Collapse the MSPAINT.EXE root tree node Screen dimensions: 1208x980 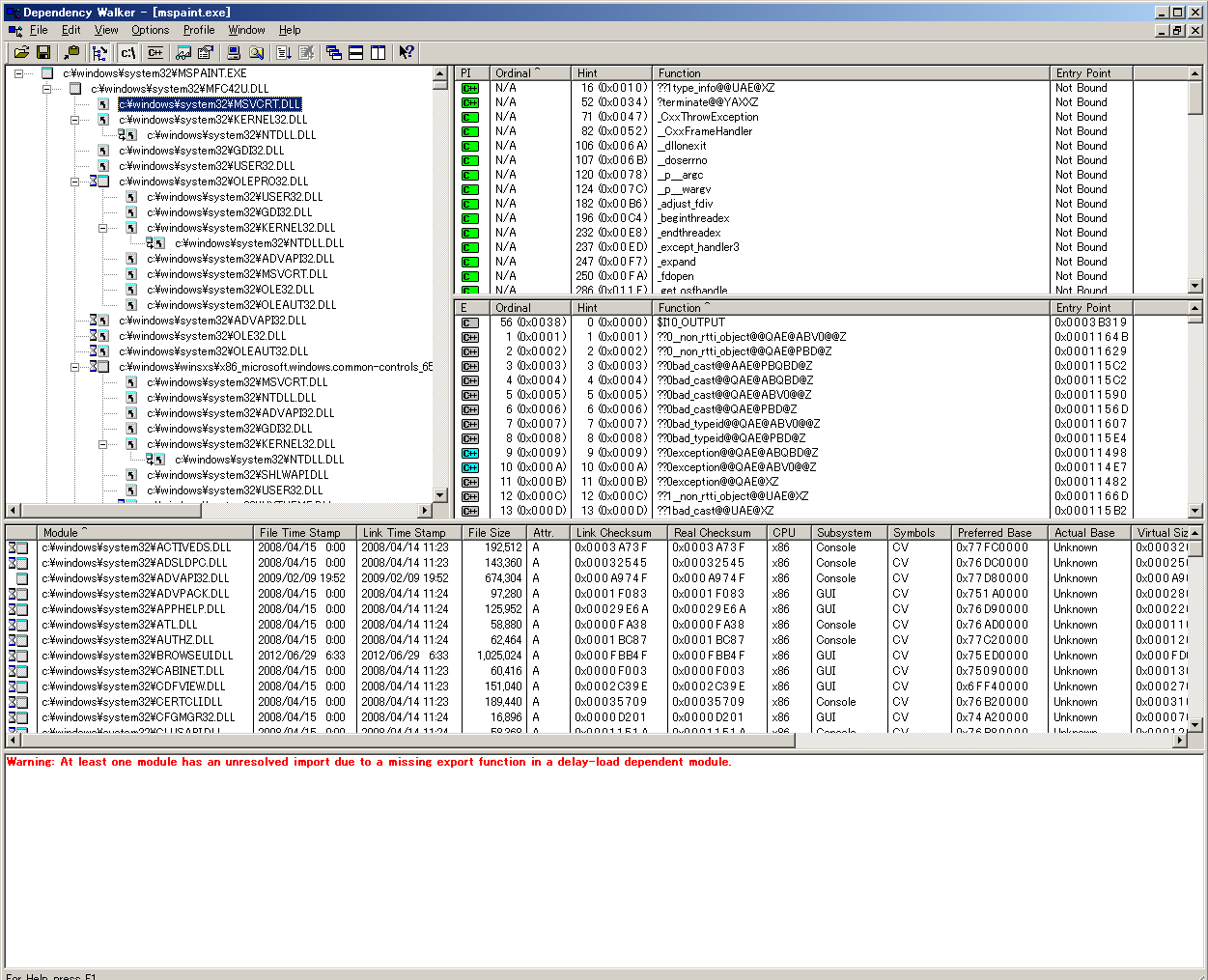coord(19,73)
